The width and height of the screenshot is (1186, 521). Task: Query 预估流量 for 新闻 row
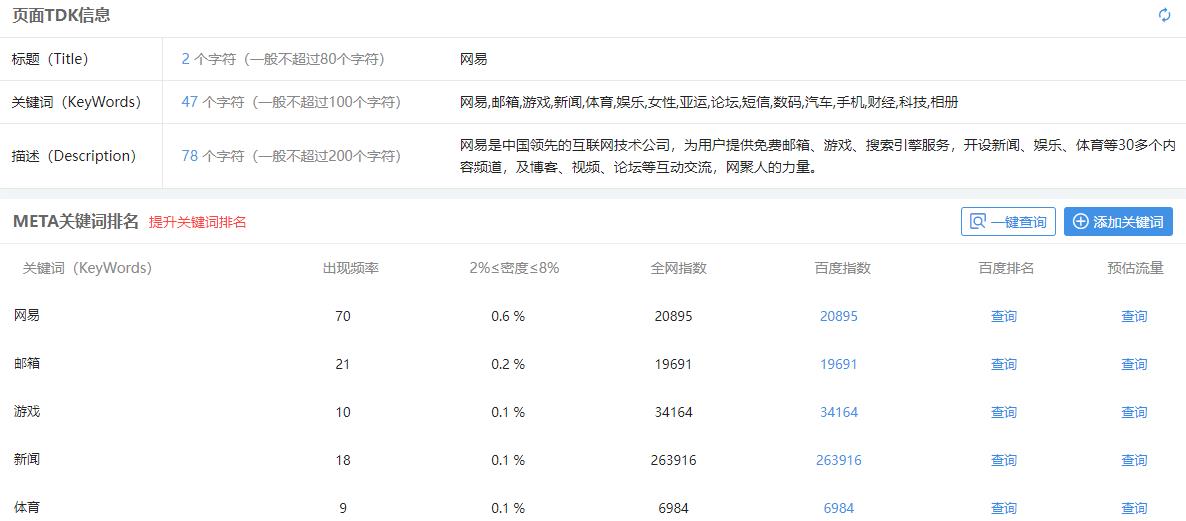pos(1134,460)
